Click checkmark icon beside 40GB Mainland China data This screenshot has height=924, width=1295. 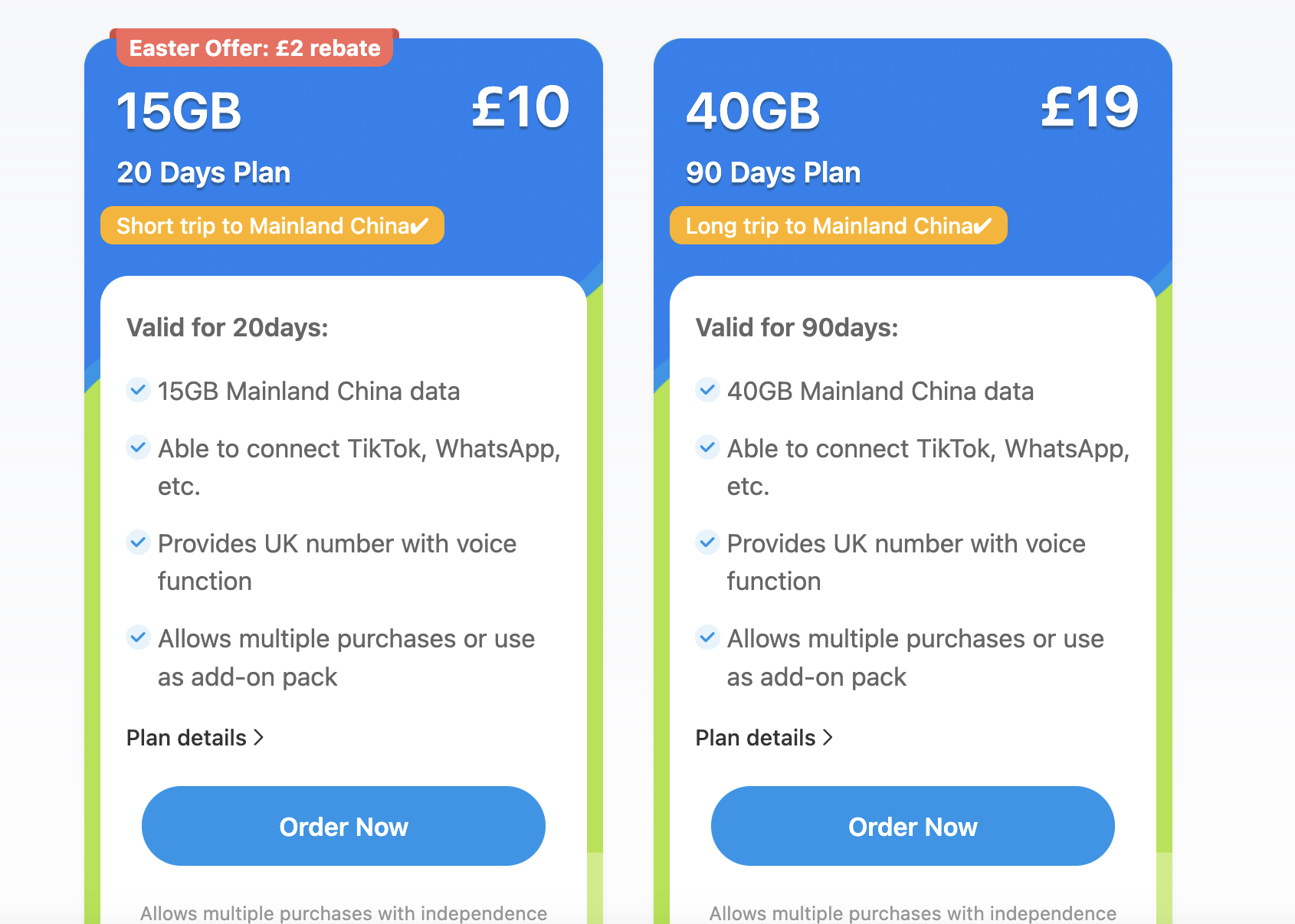[707, 390]
